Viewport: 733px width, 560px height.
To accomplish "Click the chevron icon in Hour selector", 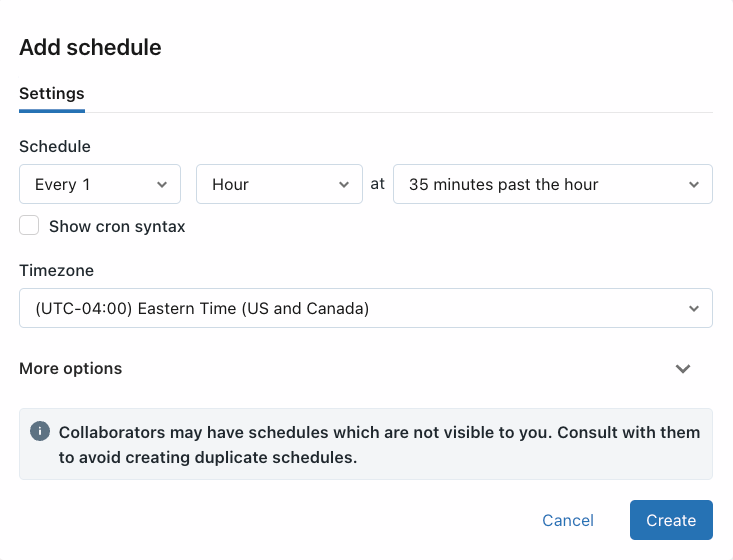I will click(344, 185).
